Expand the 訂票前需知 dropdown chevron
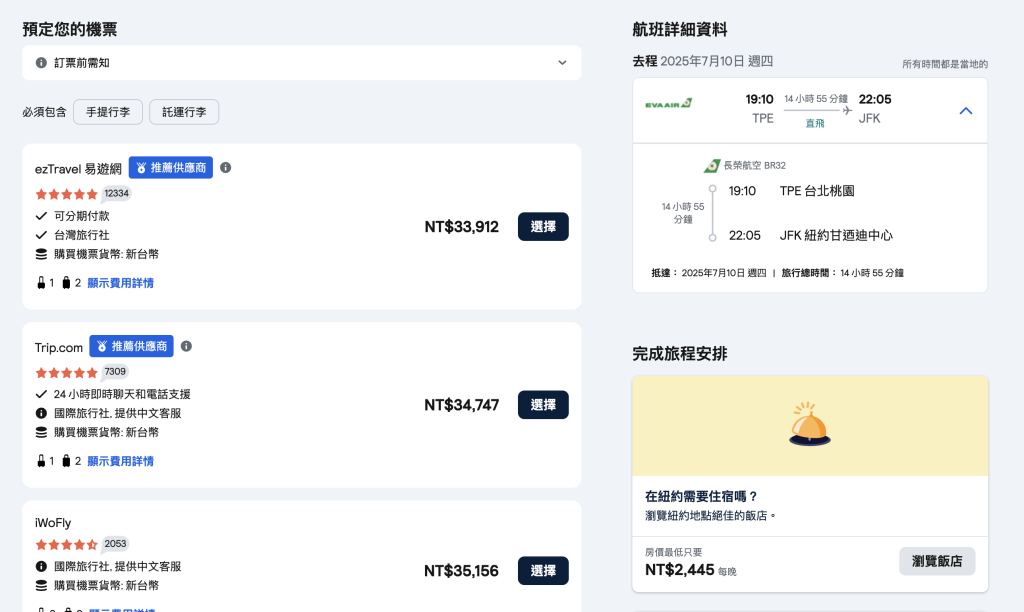 (562, 63)
